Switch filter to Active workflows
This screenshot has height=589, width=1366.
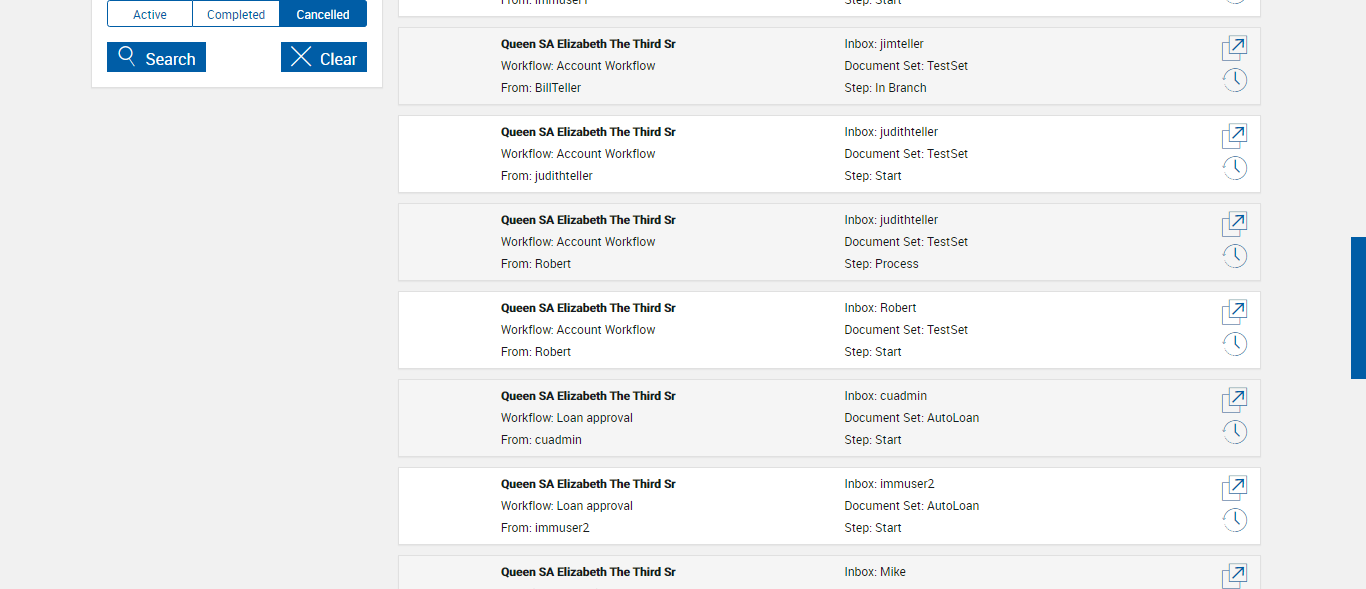[150, 14]
